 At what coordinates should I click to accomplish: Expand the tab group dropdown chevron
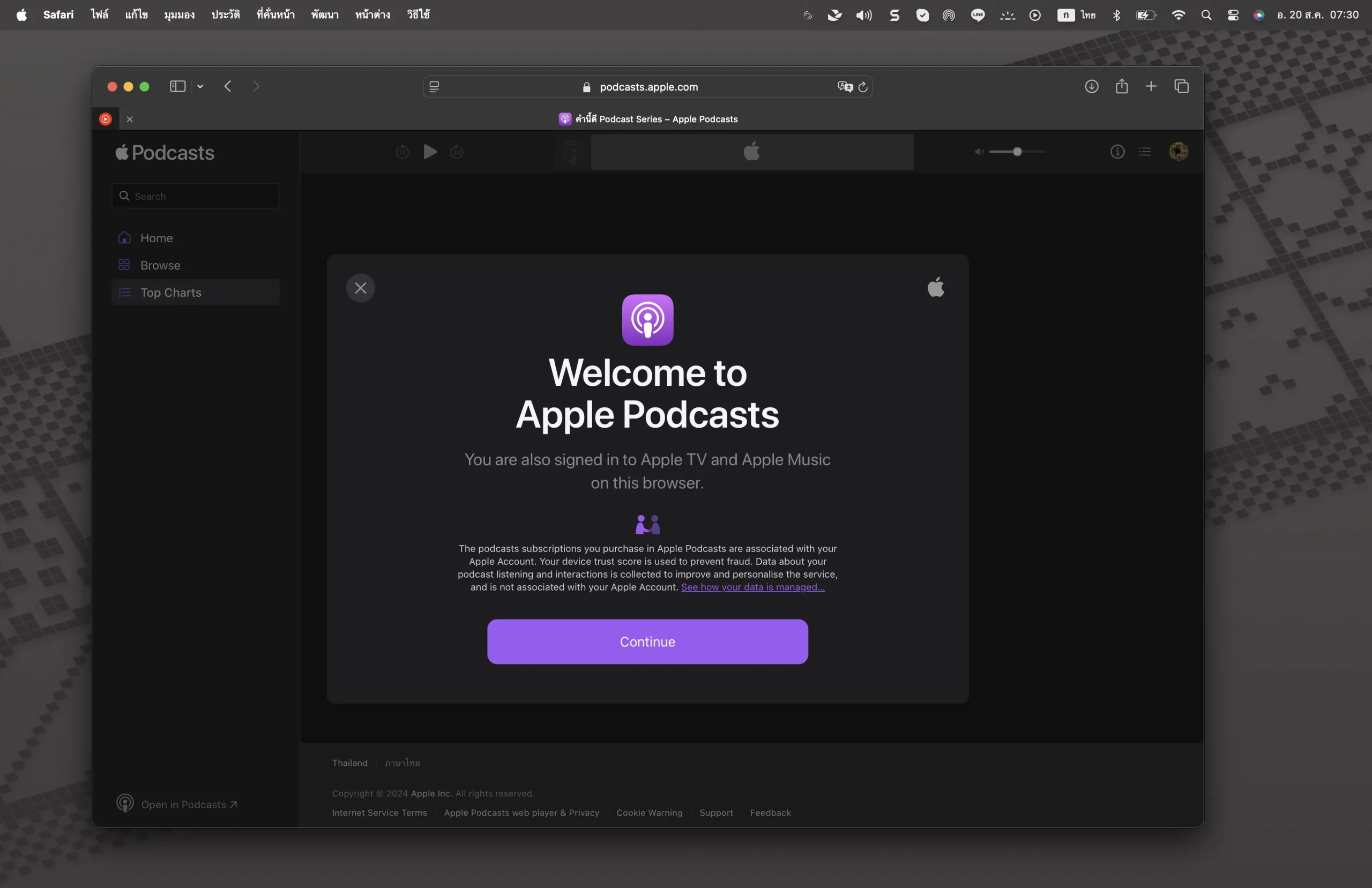200,86
